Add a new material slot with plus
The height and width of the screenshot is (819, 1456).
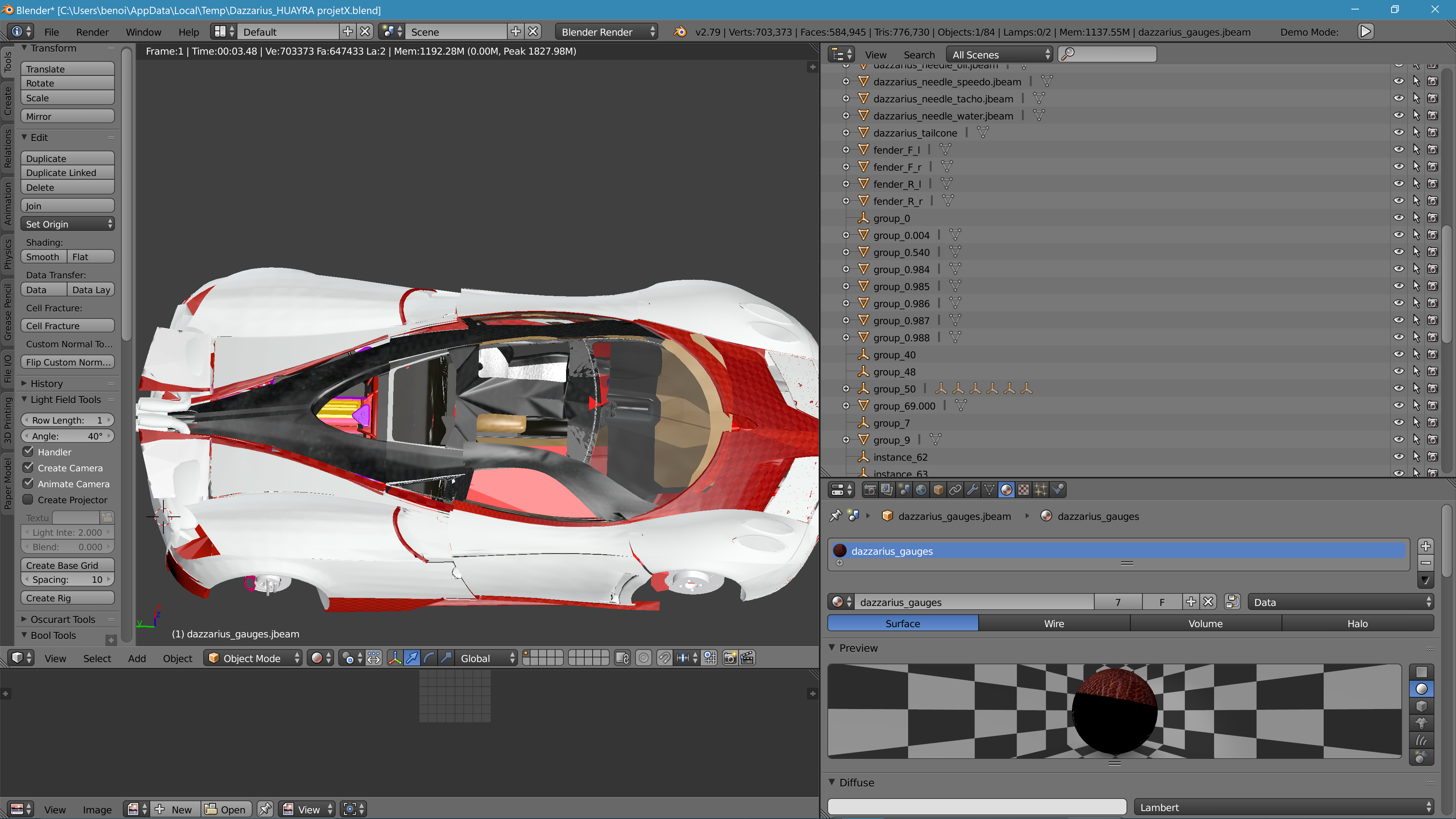[x=1426, y=546]
